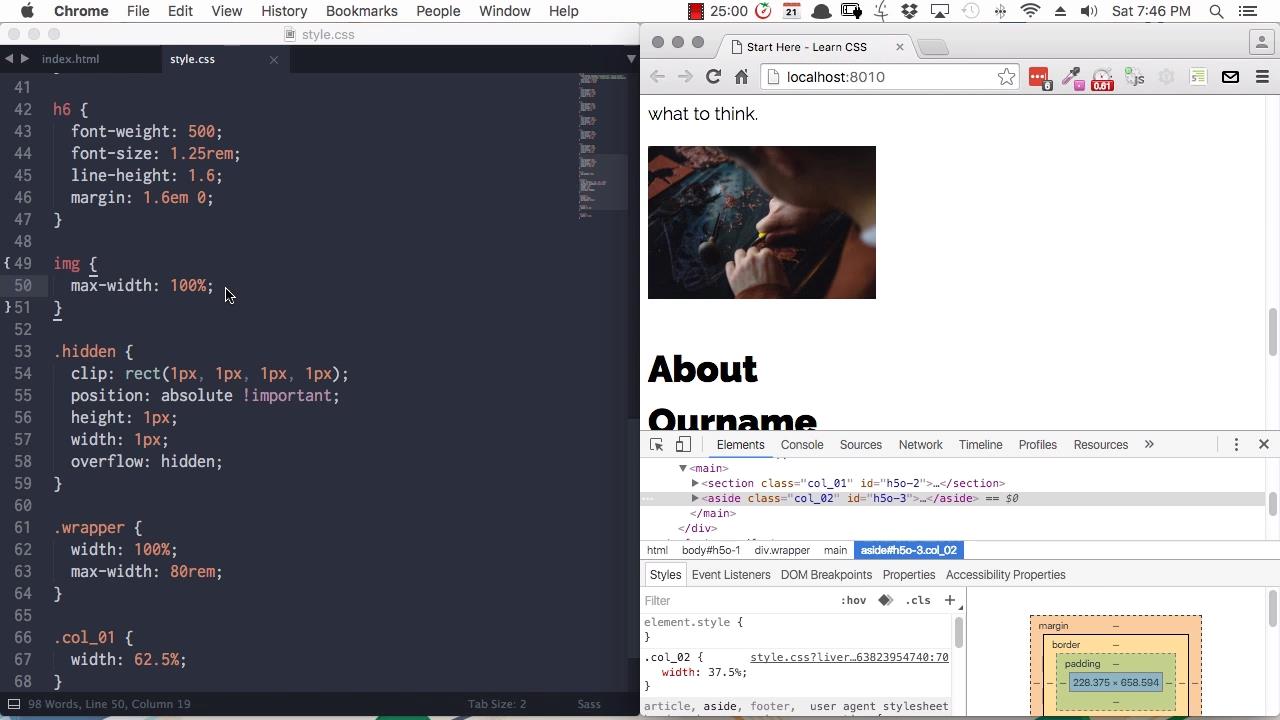Screen dimensions: 1280x720
Task: Show more DevTools tabs via chevron
Action: pyautogui.click(x=1149, y=445)
